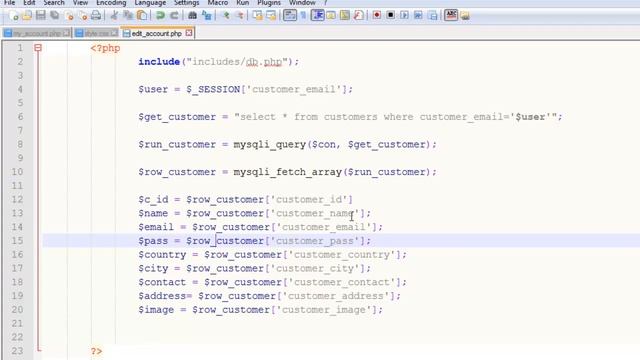Start macro recording with red dot
Image resolution: width=640 pixels, height=360 pixels.
tap(377, 16)
